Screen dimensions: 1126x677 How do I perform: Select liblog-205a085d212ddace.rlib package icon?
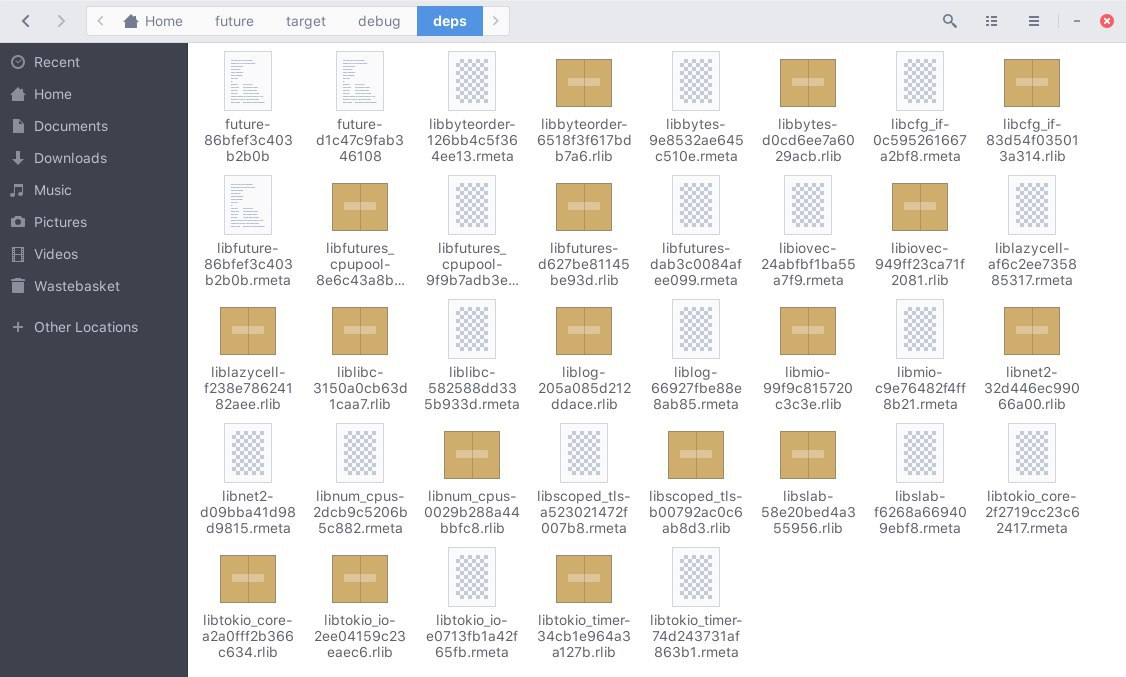point(584,331)
